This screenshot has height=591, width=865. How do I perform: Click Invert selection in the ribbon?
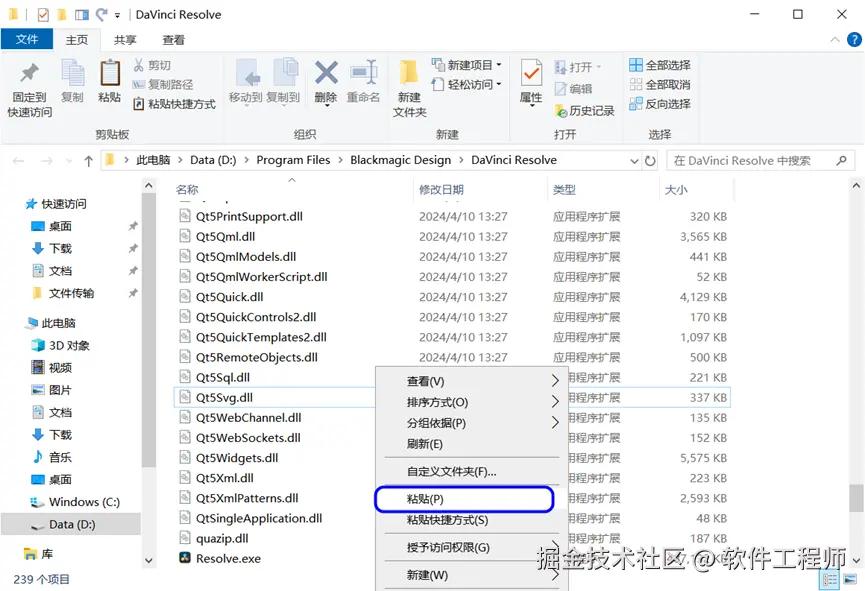point(660,104)
